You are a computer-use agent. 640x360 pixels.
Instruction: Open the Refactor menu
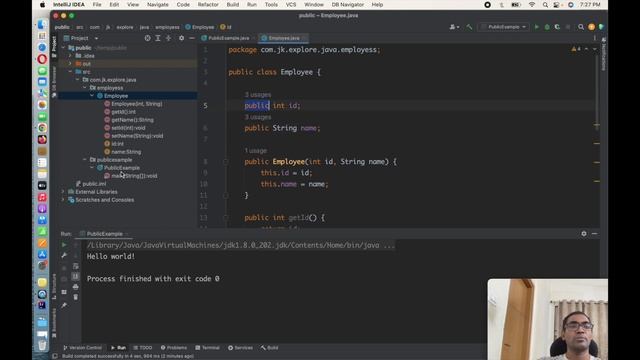click(208, 4)
